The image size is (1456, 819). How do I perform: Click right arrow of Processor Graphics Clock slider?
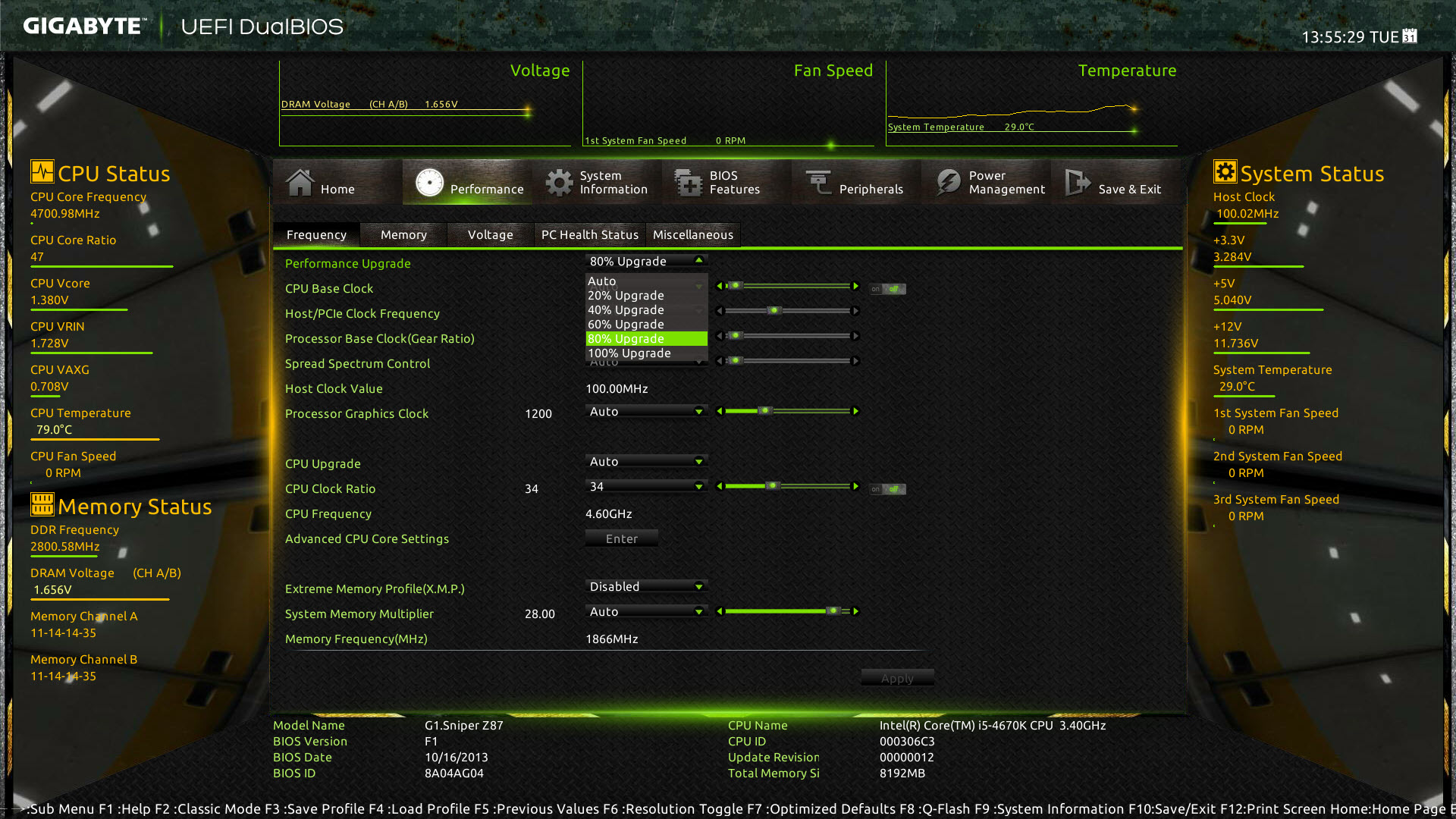click(856, 411)
